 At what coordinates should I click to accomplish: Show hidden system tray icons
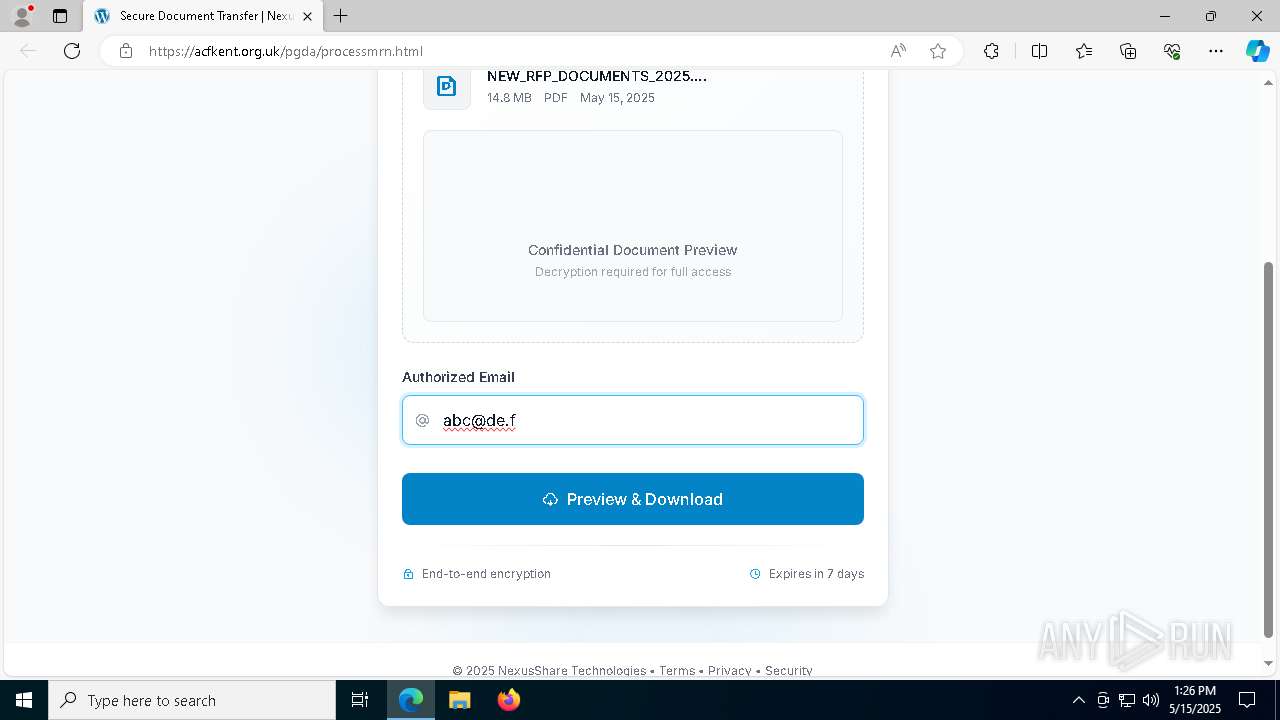pos(1078,700)
